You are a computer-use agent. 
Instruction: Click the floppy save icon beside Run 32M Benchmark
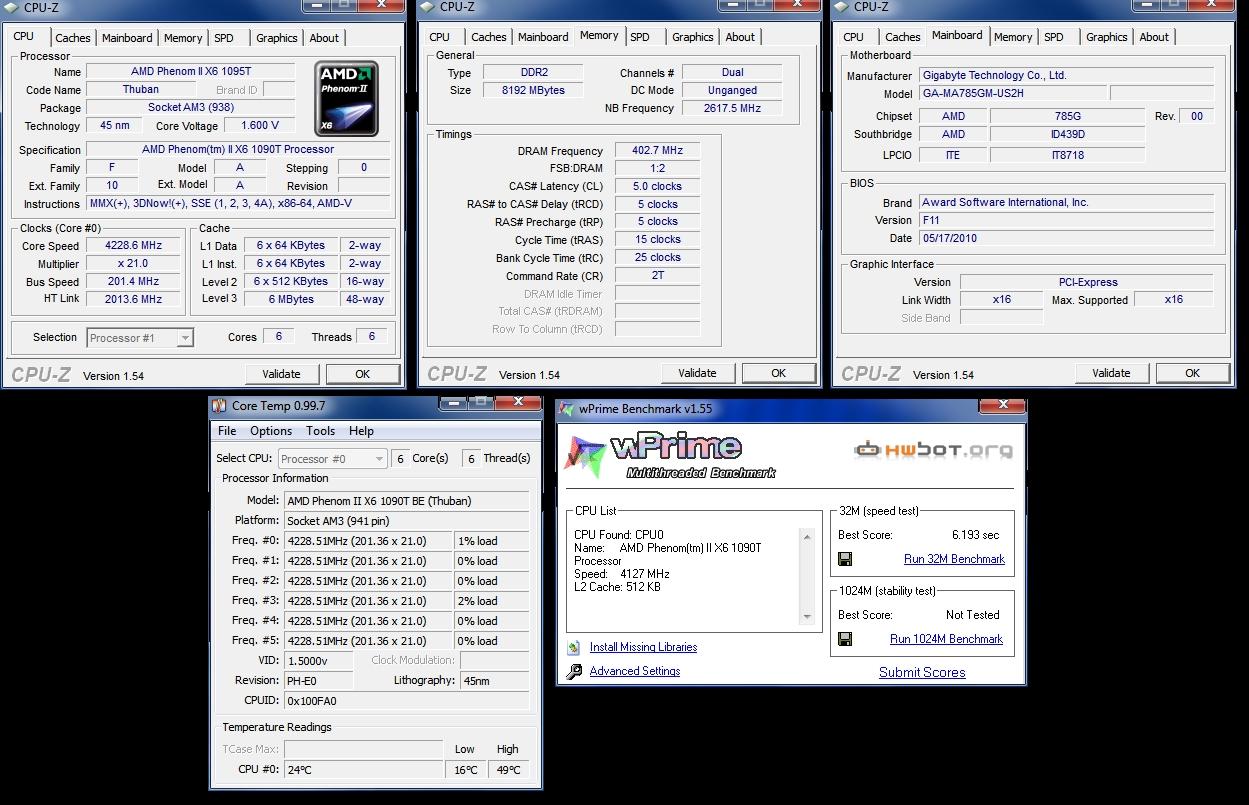click(x=845, y=559)
